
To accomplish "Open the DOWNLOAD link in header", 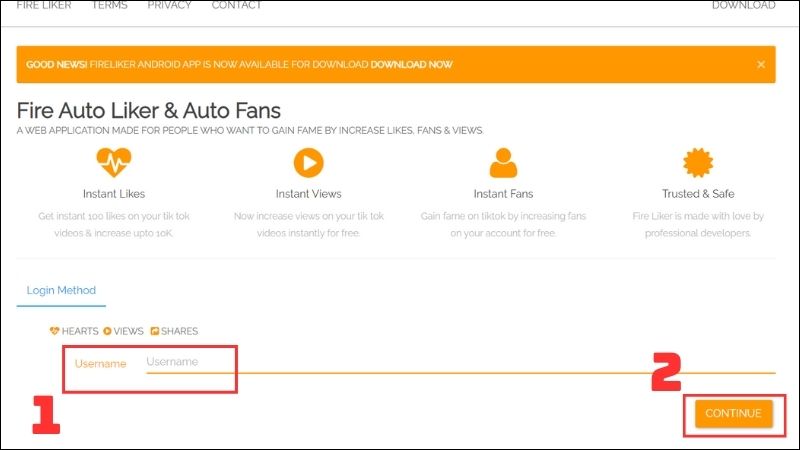I will pyautogui.click(x=743, y=5).
